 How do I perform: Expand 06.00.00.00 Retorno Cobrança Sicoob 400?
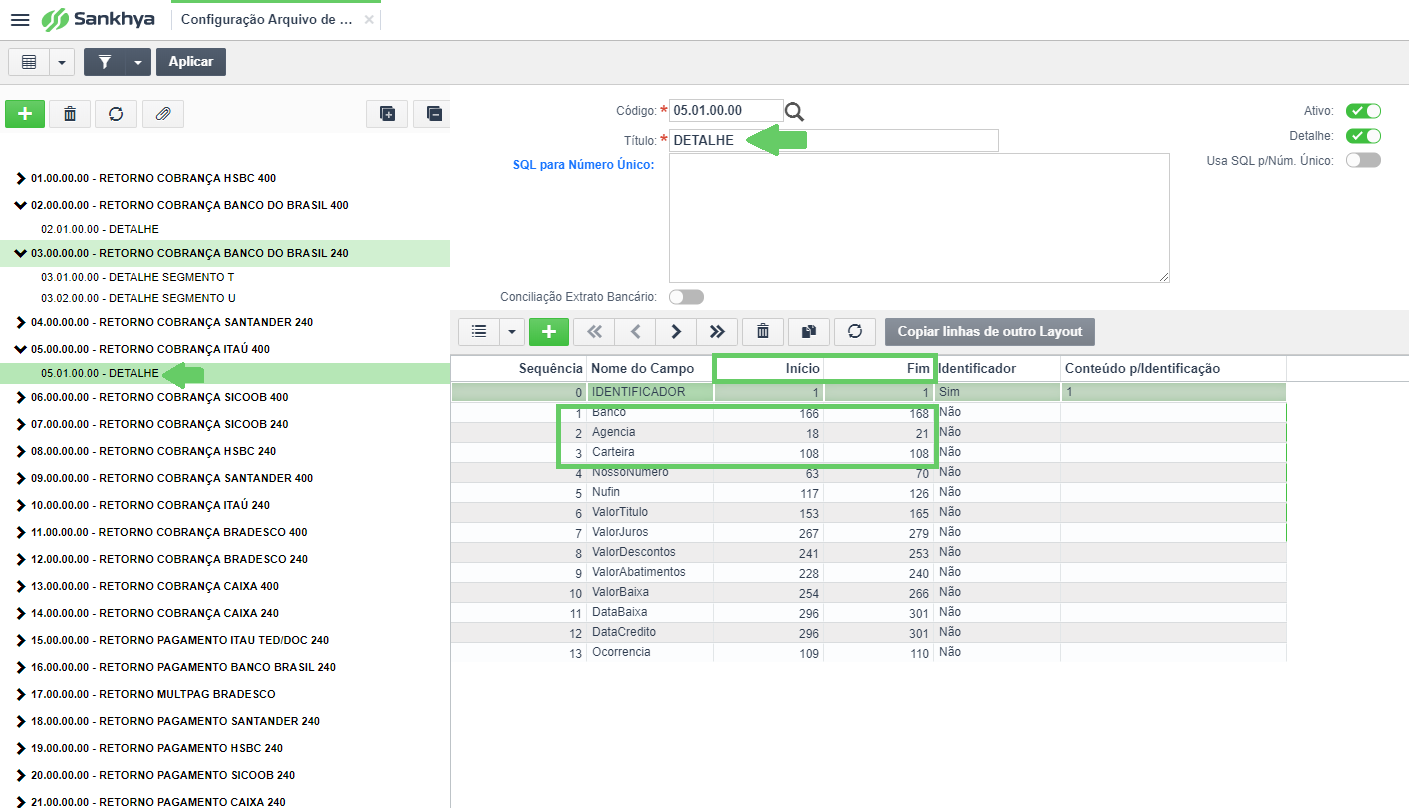(x=20, y=397)
